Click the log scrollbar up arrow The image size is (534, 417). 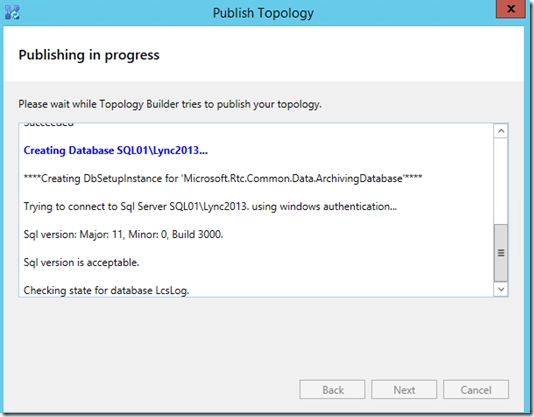point(501,131)
